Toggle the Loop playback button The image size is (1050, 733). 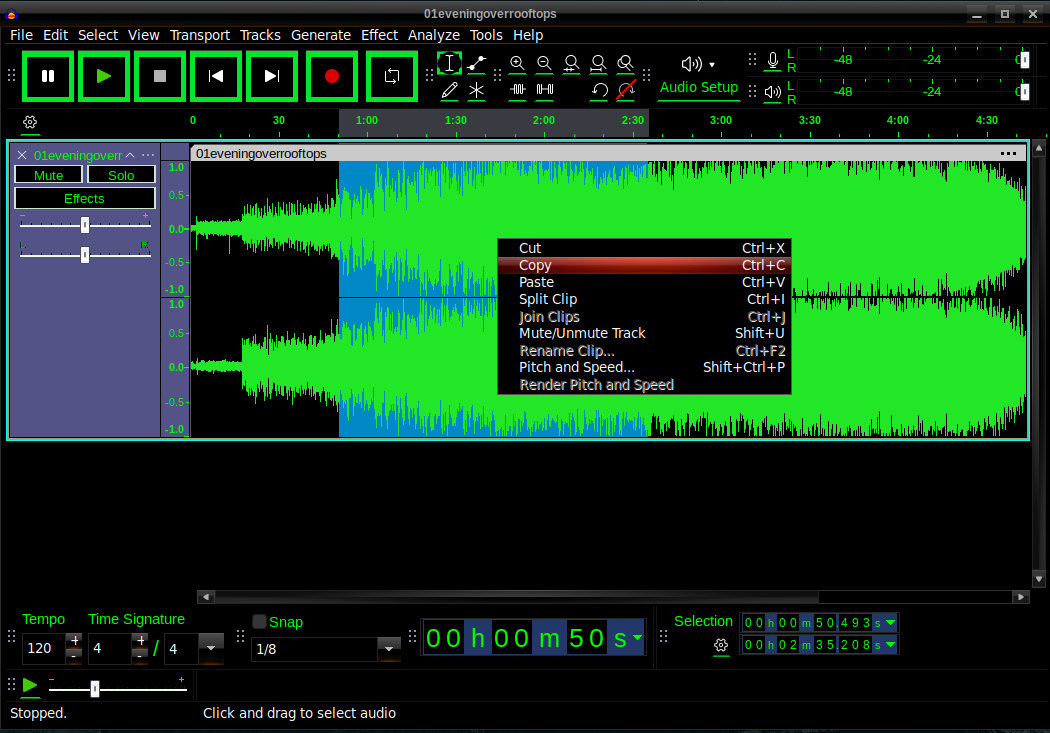[x=392, y=76]
